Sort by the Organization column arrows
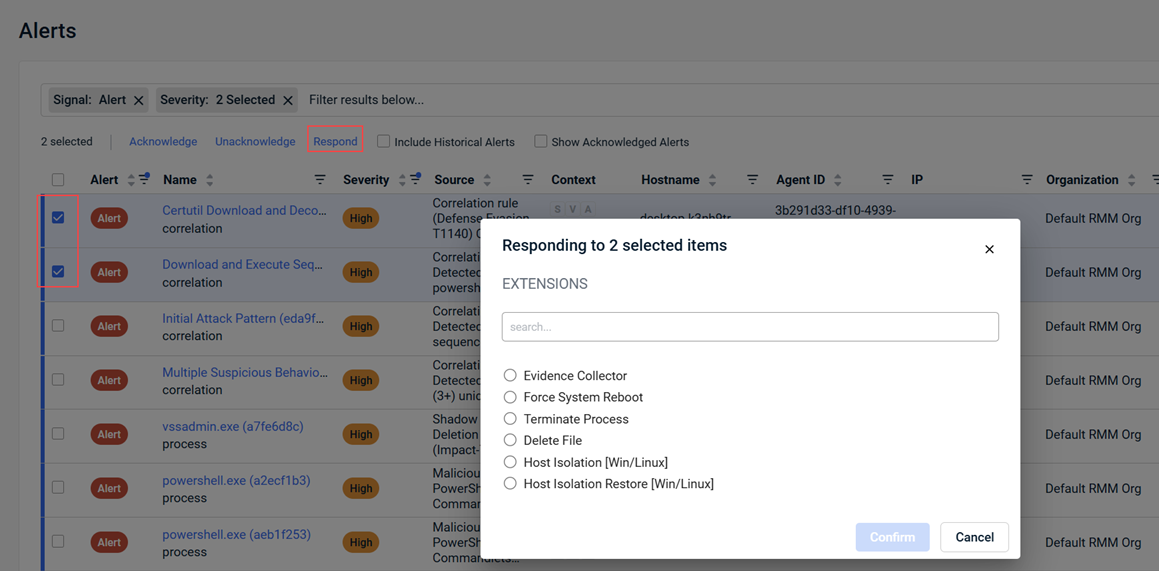This screenshot has width=1159, height=571. click(1131, 180)
